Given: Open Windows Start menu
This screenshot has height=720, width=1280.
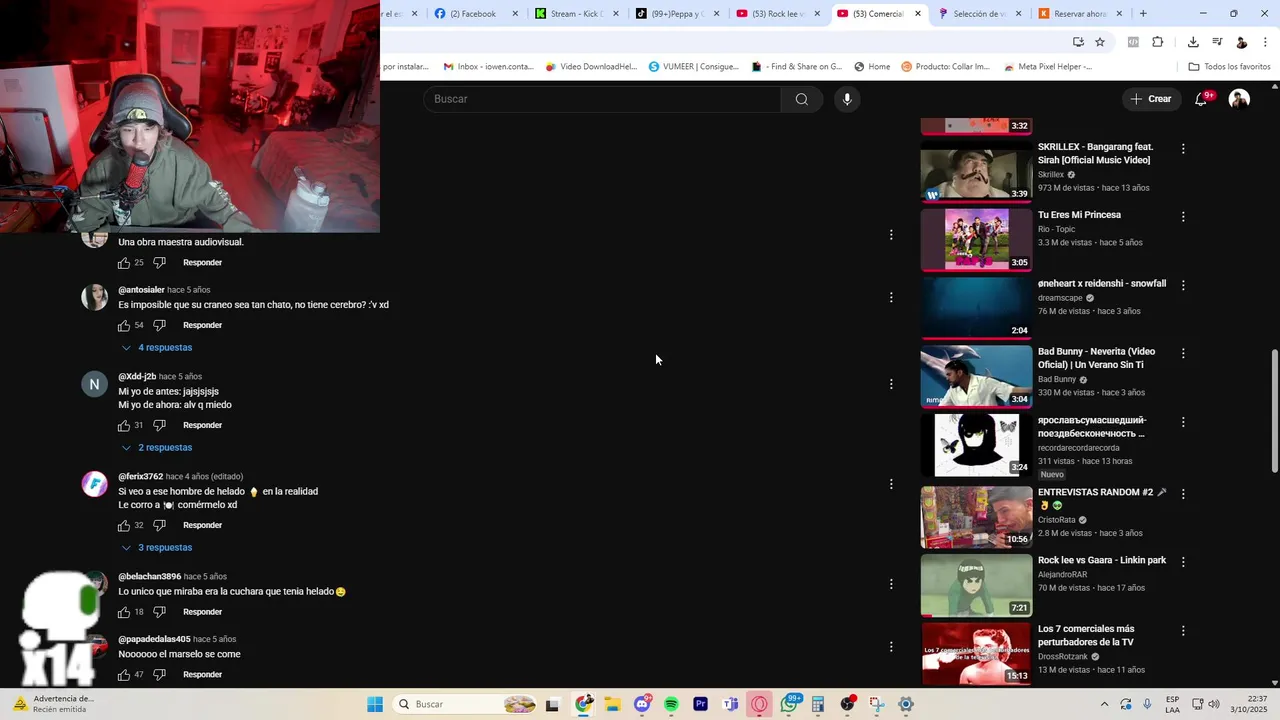Looking at the screenshot, I should pyautogui.click(x=375, y=704).
